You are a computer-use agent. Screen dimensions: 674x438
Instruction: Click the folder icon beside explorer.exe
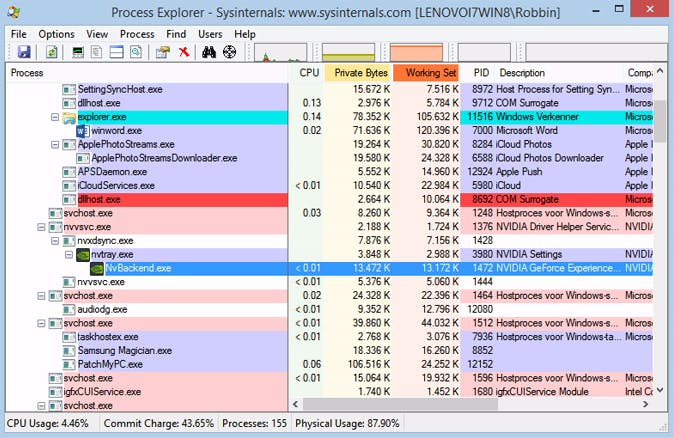[x=69, y=117]
